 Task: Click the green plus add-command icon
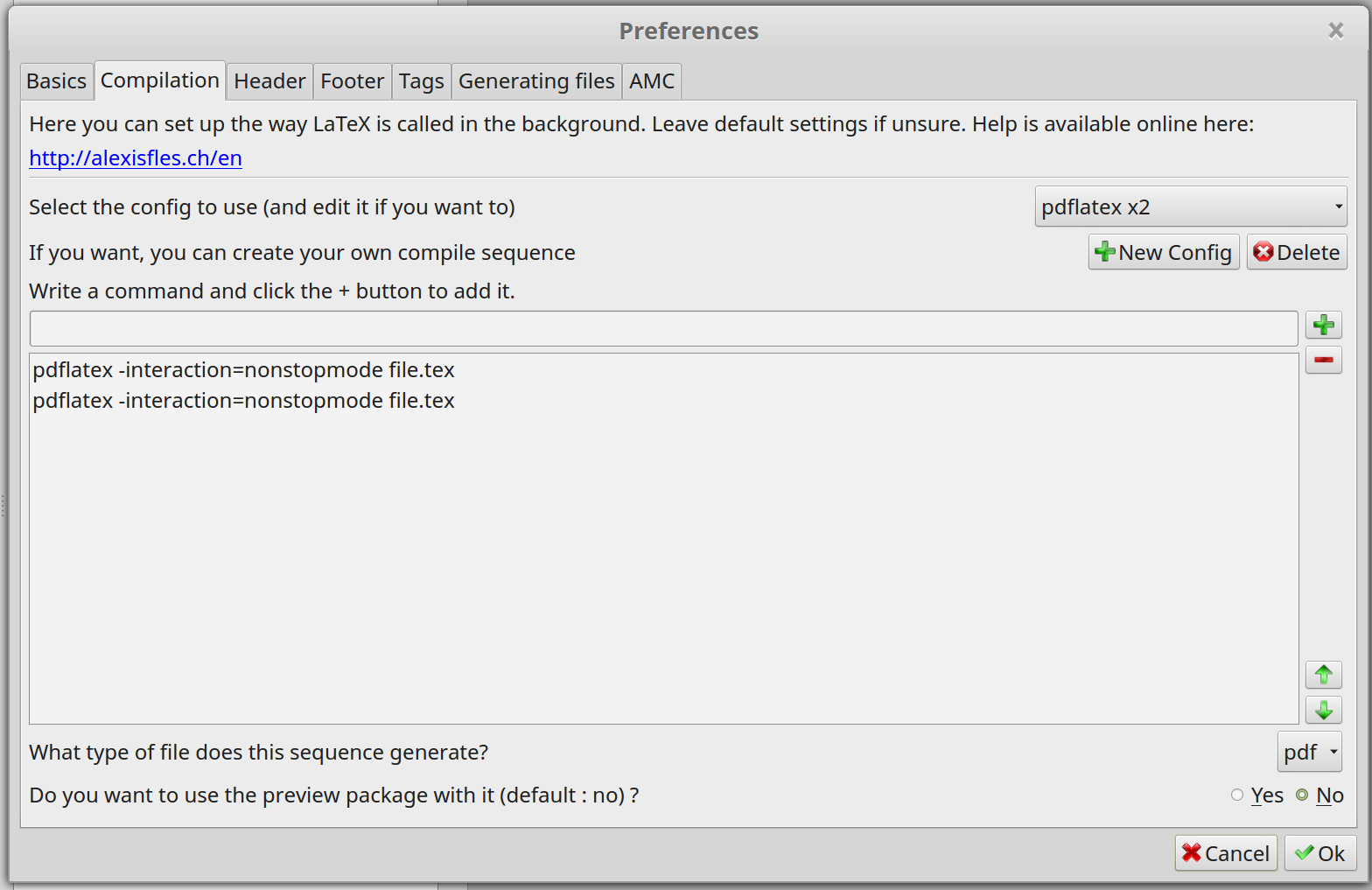(1323, 326)
